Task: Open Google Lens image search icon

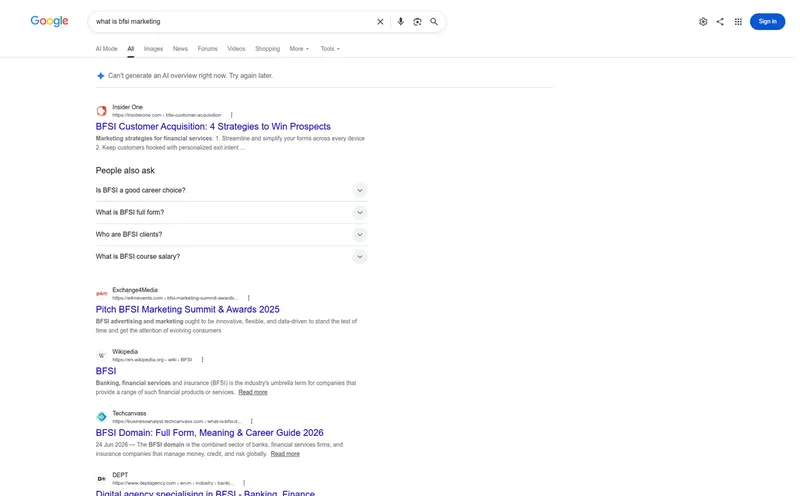Action: pos(417,21)
